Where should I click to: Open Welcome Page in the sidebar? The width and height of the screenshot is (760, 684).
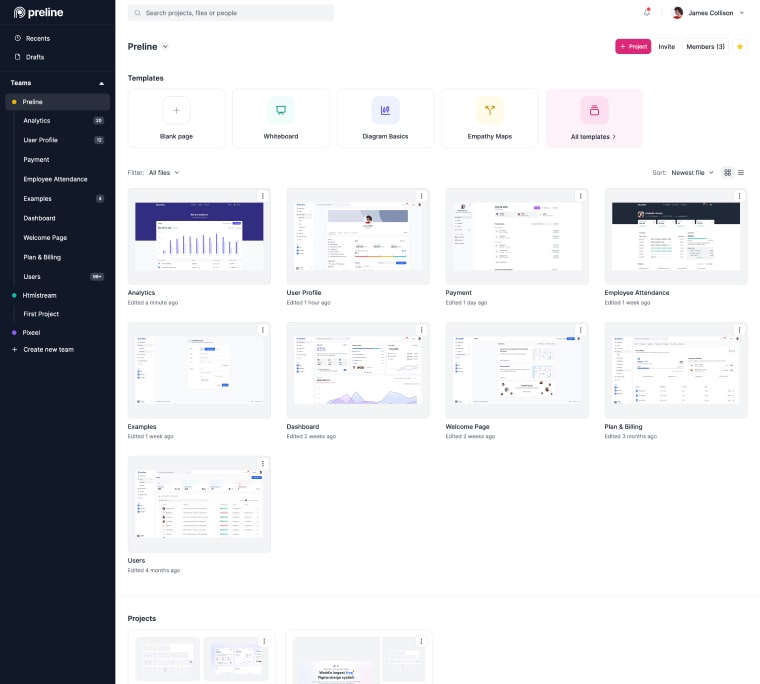click(45, 238)
